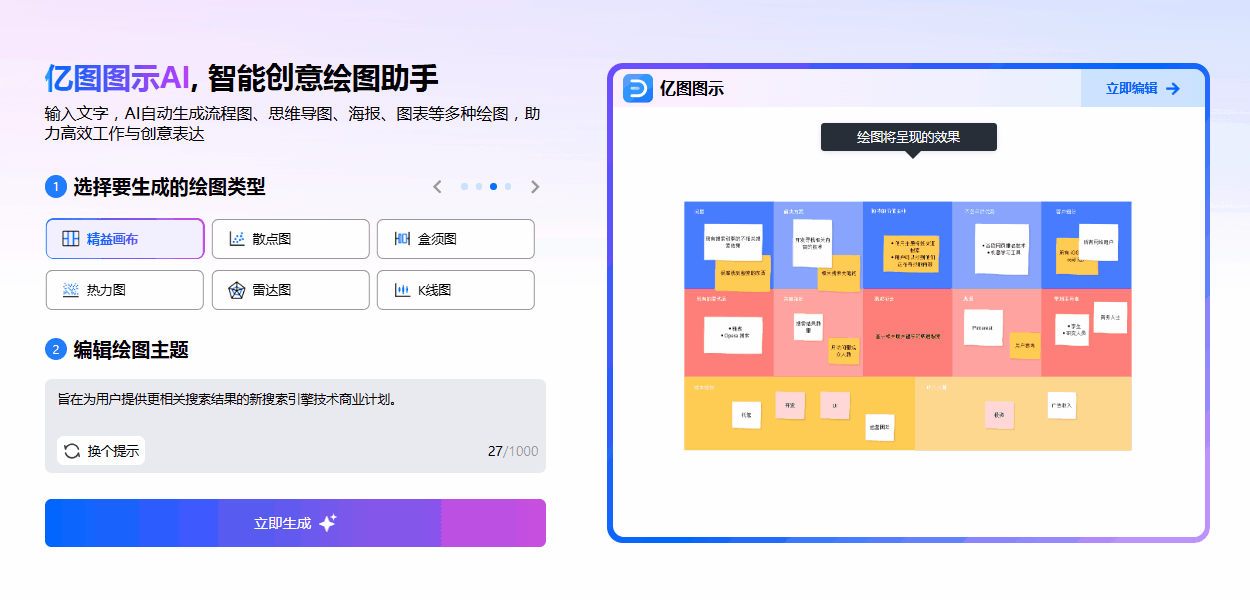Select the active third carousel dot
This screenshot has height=600, width=1250.
click(x=493, y=187)
